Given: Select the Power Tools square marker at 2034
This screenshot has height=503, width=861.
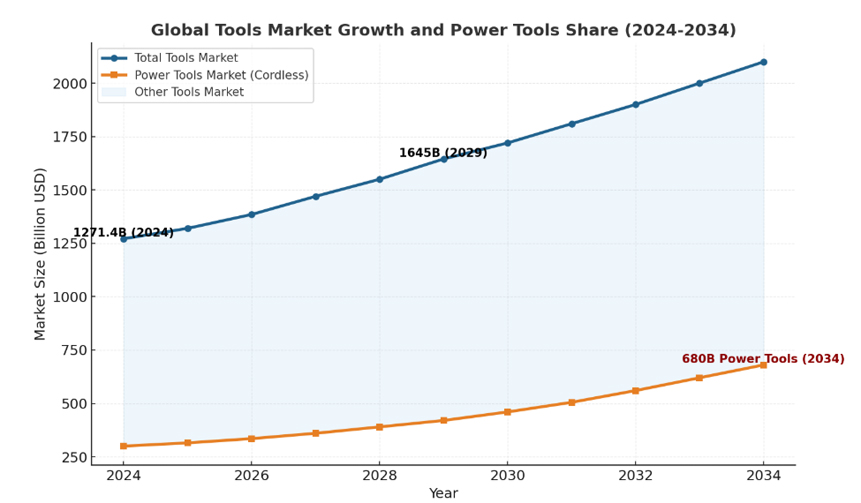Looking at the screenshot, I should click(763, 365).
